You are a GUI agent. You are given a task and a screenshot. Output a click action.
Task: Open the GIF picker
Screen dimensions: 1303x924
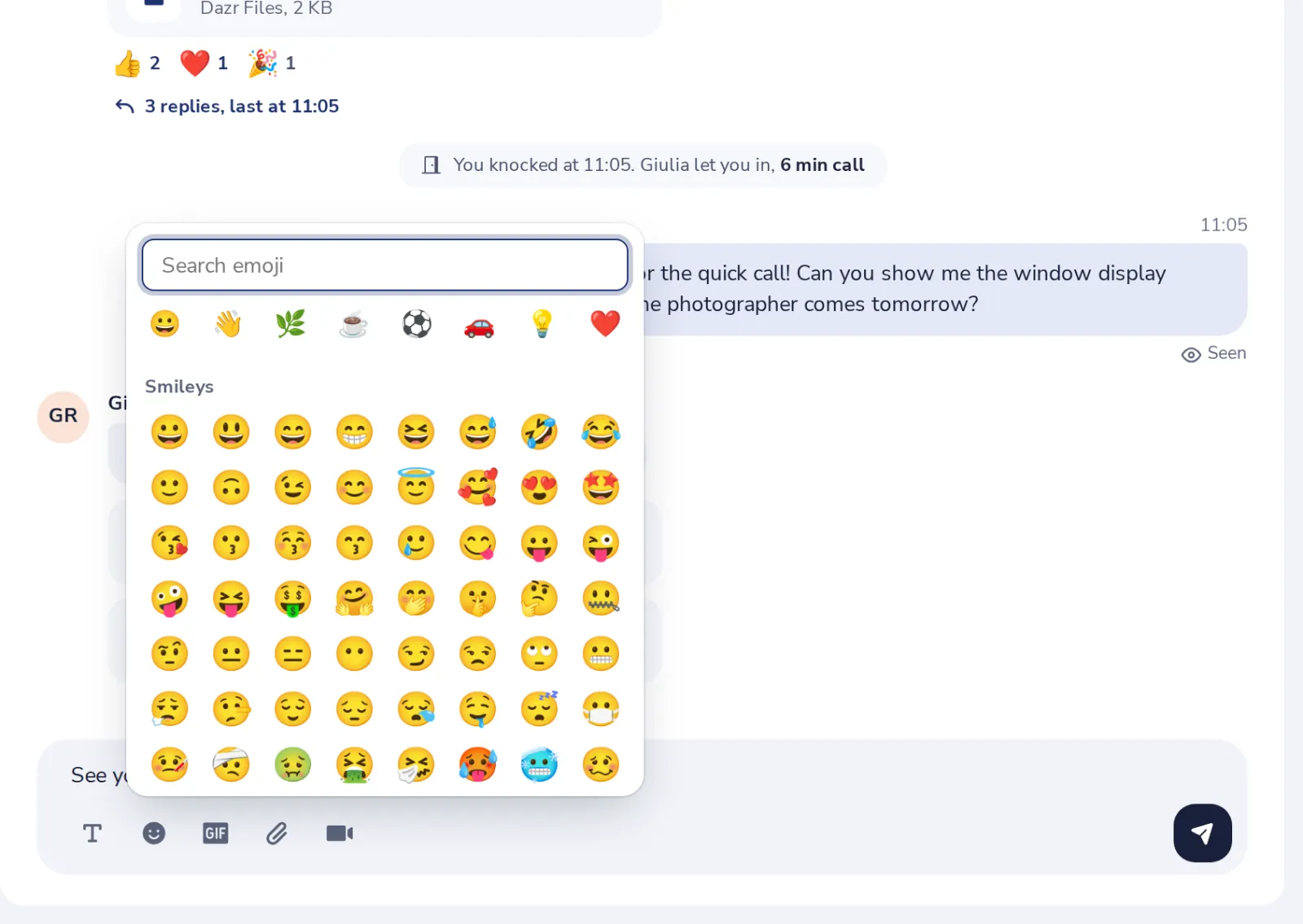(x=215, y=833)
